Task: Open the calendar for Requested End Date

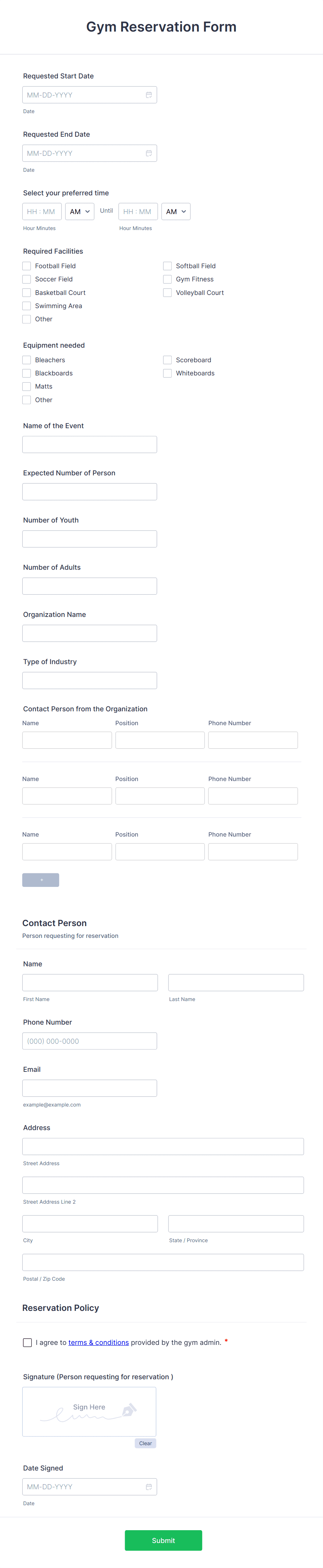Action: pos(149,153)
